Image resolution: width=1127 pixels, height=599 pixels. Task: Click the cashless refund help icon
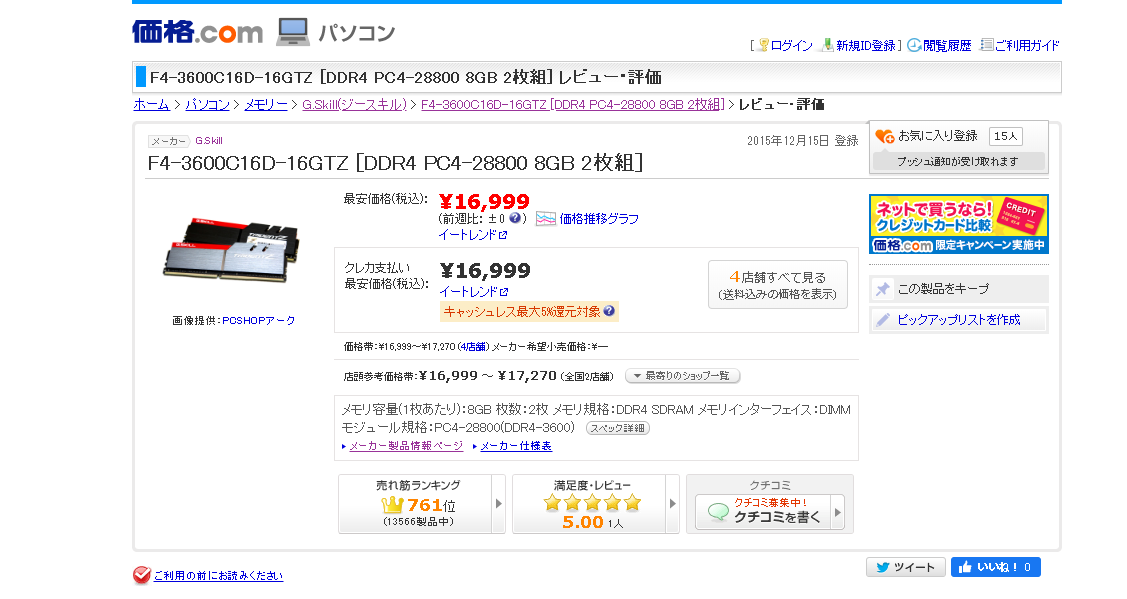pos(609,311)
